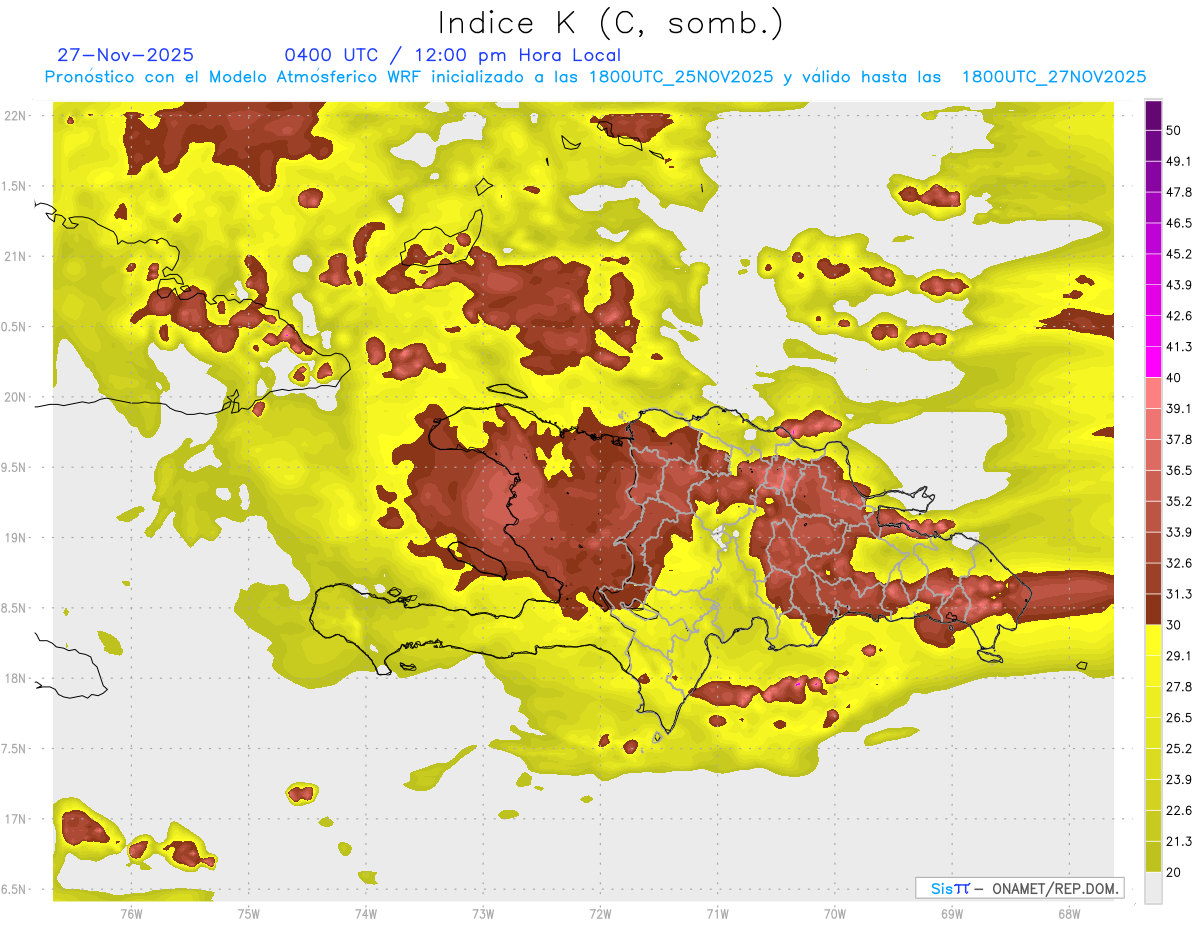Click the "SisTT - ONAMET/REP.DOM." source label
Viewport: 1200px width, 927px height.
[1019, 888]
